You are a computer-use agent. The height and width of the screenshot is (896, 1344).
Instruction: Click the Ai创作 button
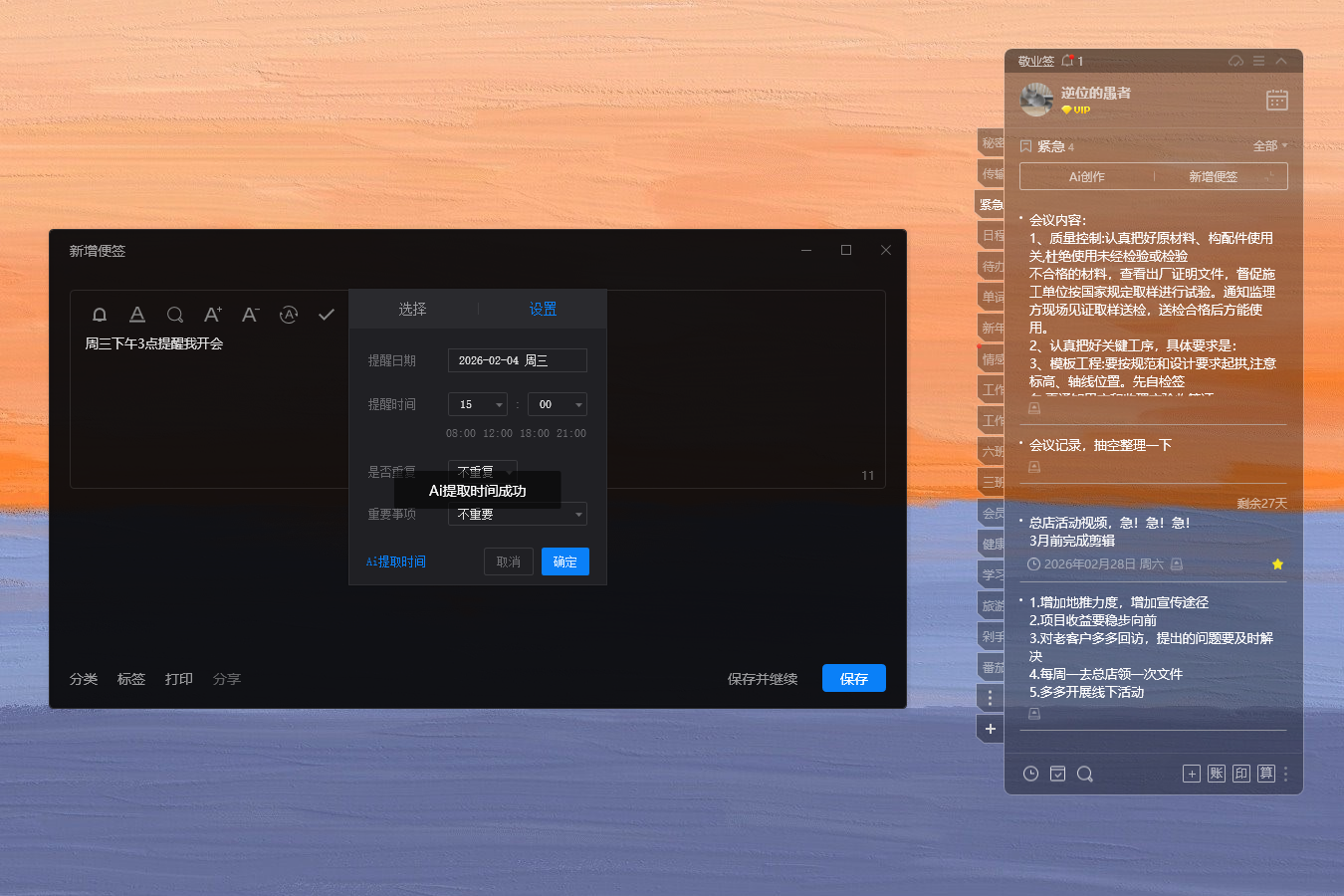(x=1086, y=175)
